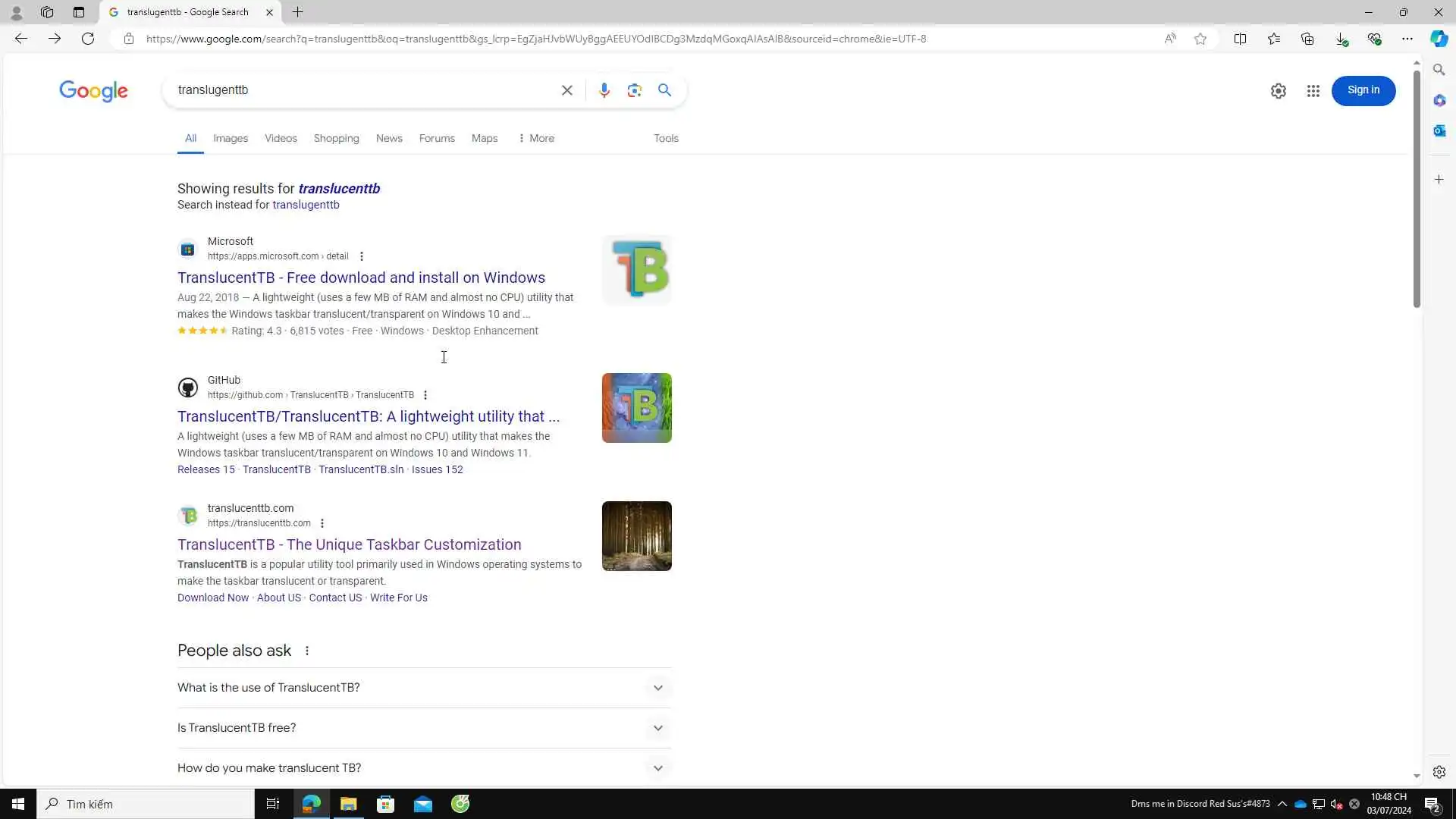Clear the search box text

click(566, 90)
